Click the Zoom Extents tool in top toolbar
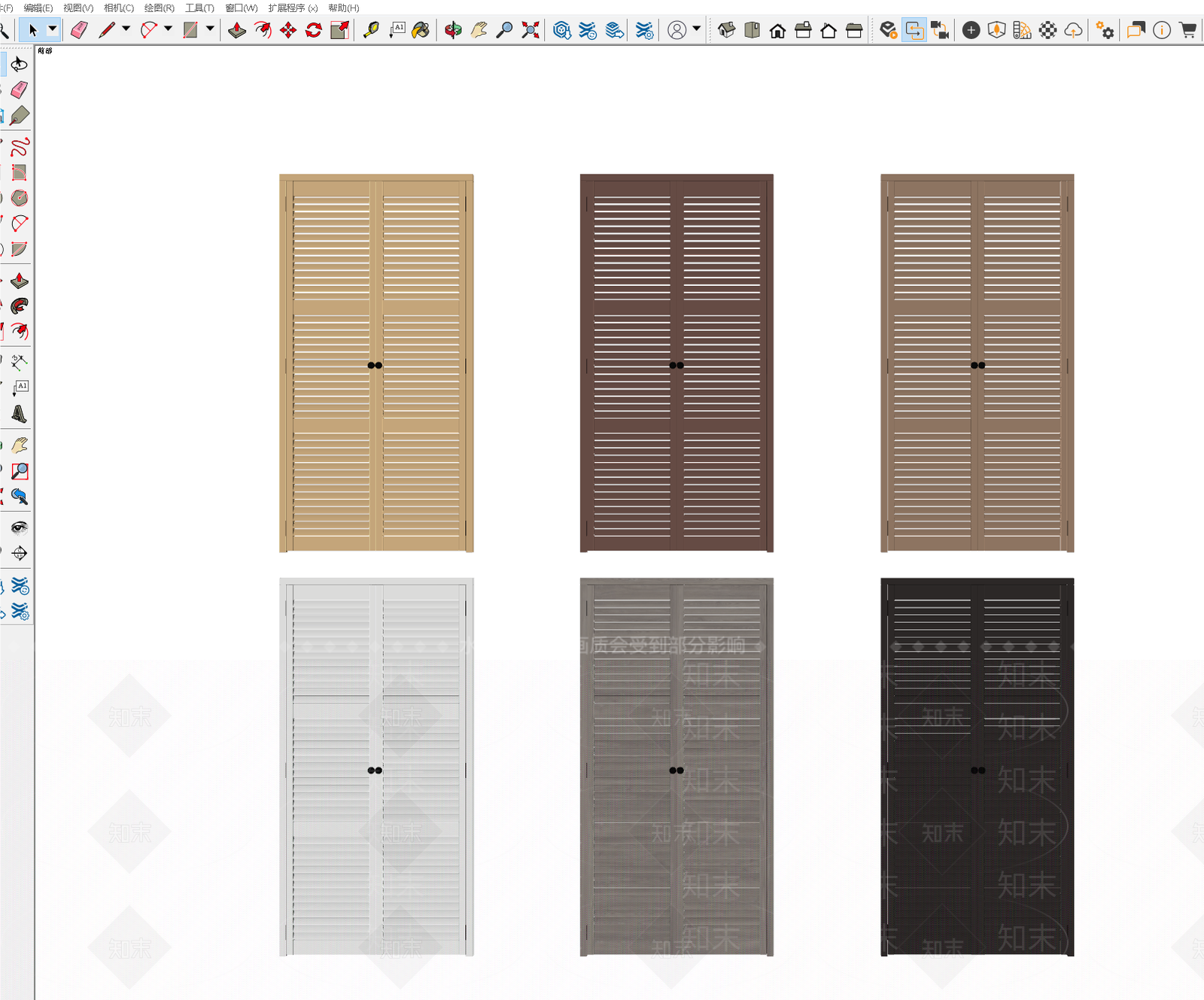This screenshot has width=1204, height=1000. click(x=531, y=30)
